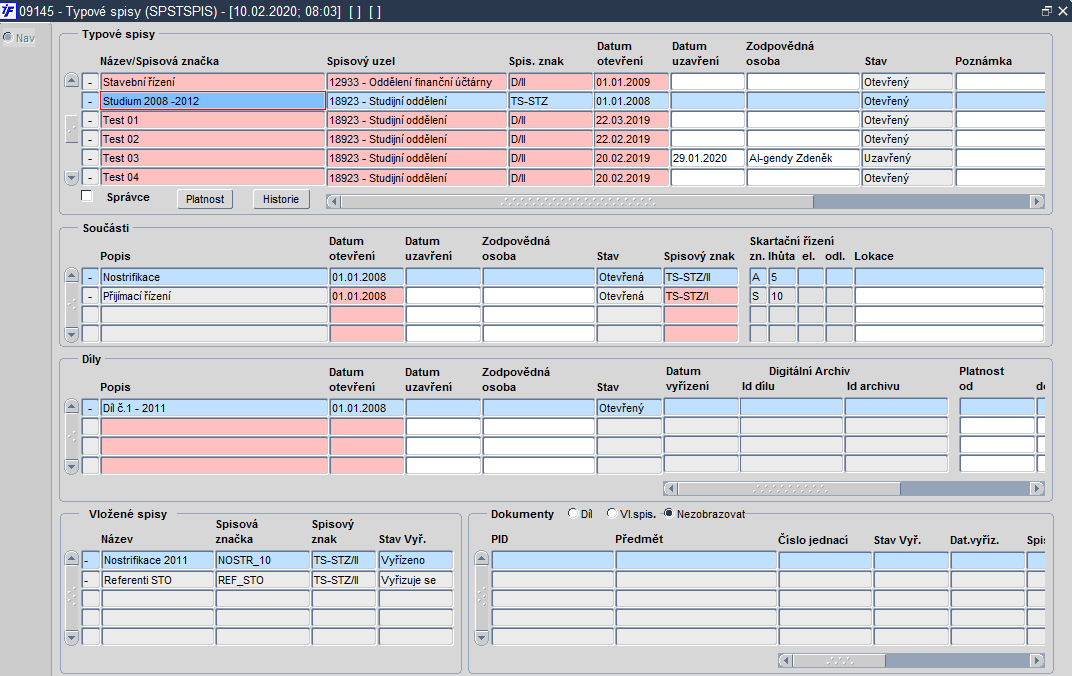Viewport: 1072px width, 676px height.
Task: Click the Al-gendy Zdeněk cell
Action: [803, 159]
